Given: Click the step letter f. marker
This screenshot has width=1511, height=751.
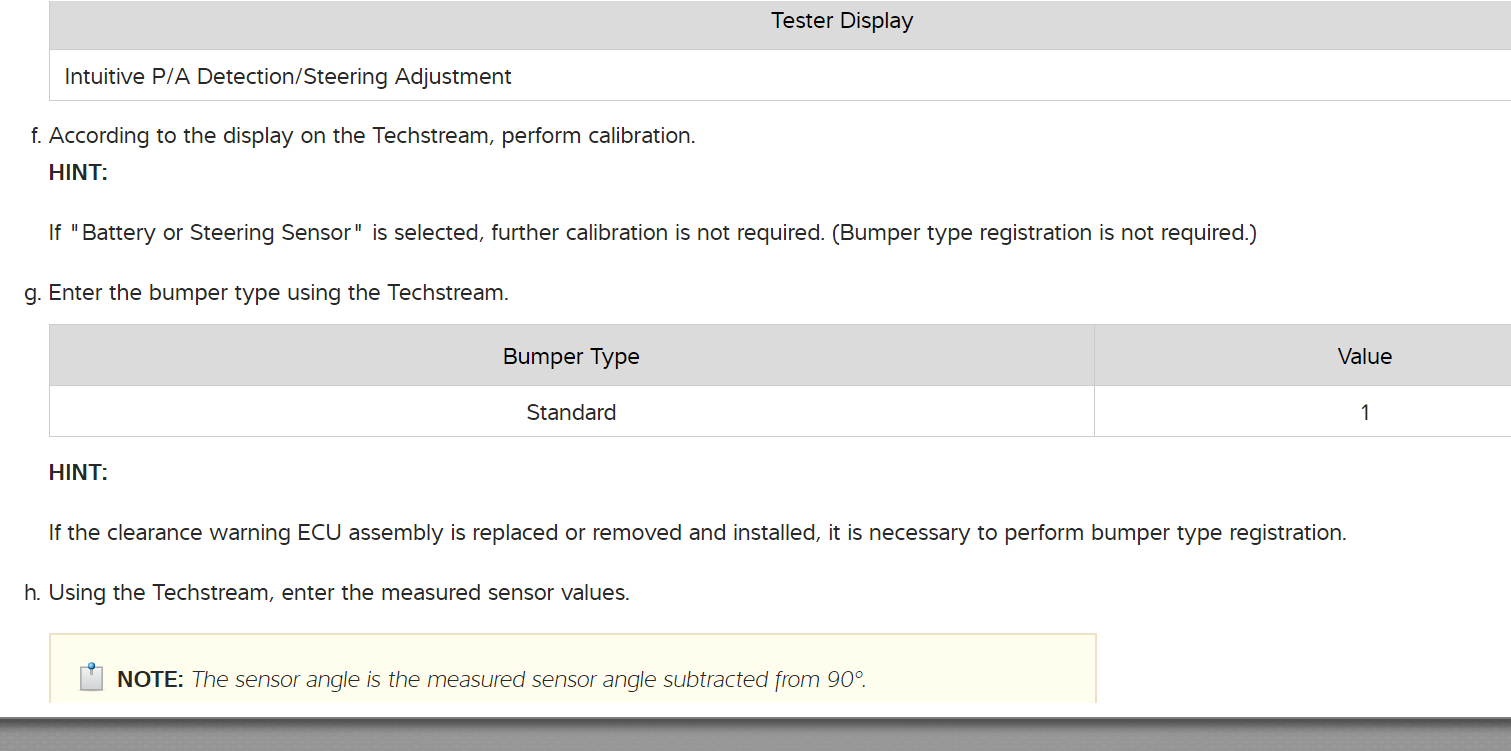Looking at the screenshot, I should coord(36,136).
